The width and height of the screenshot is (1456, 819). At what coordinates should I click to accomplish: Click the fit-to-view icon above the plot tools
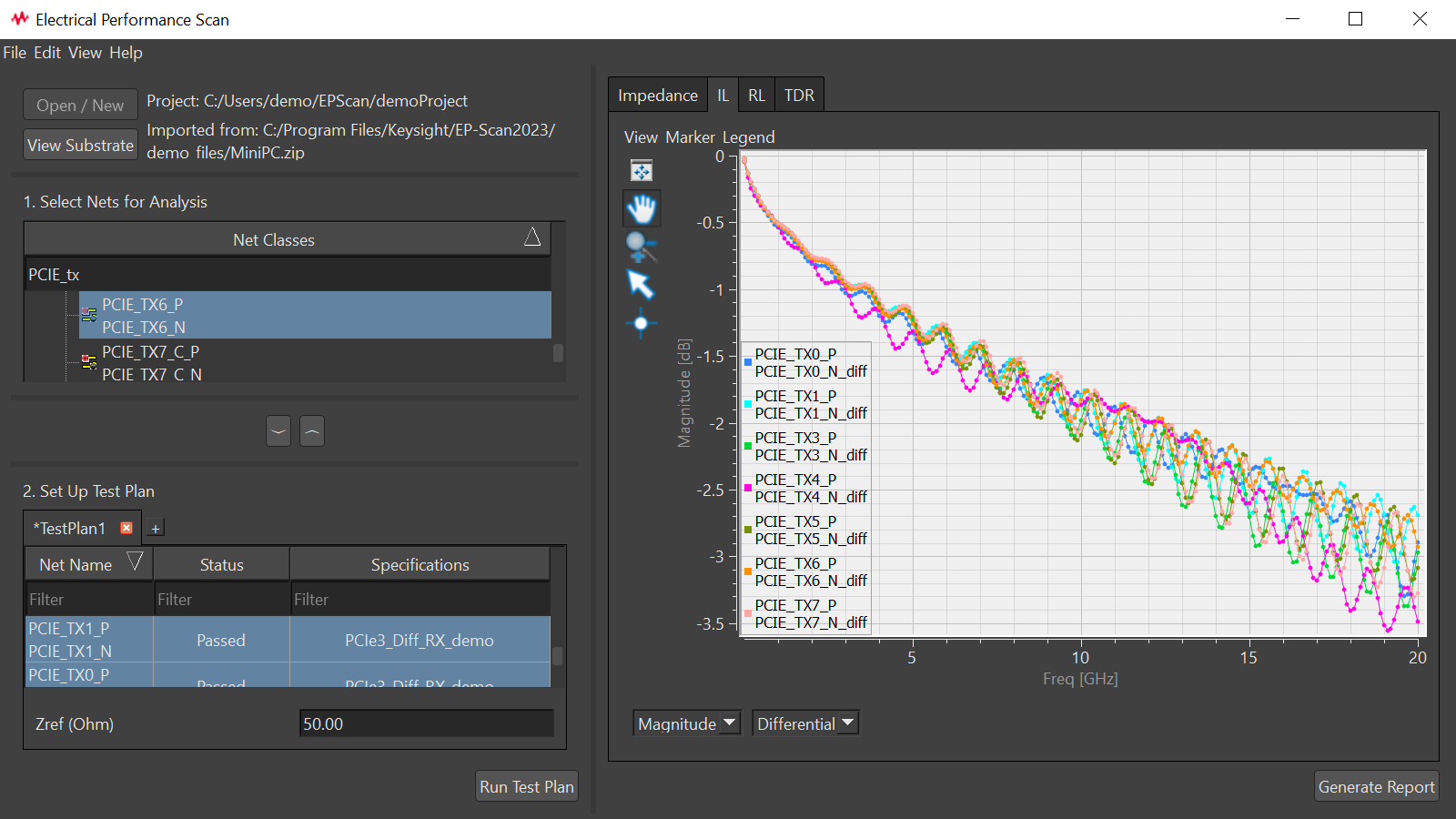coord(642,171)
